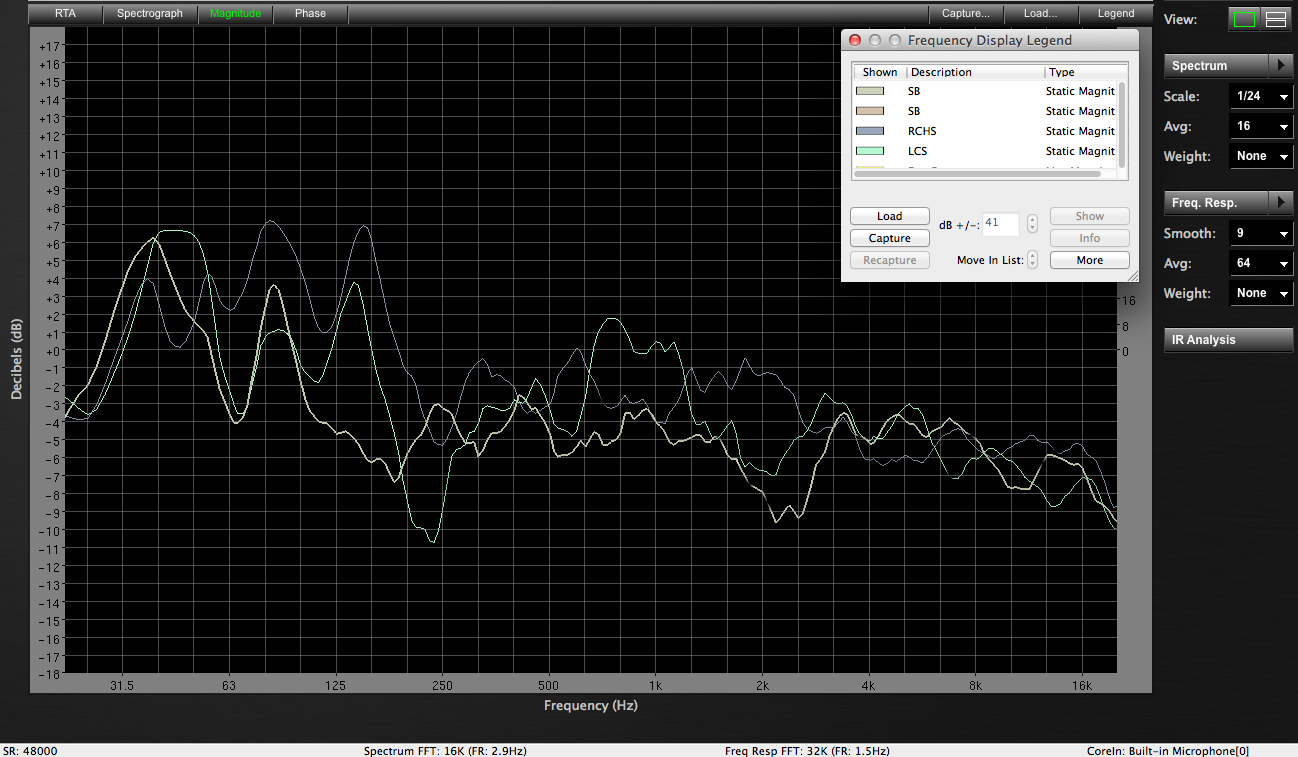Click the dB +/- stepper arrows

click(1033, 224)
